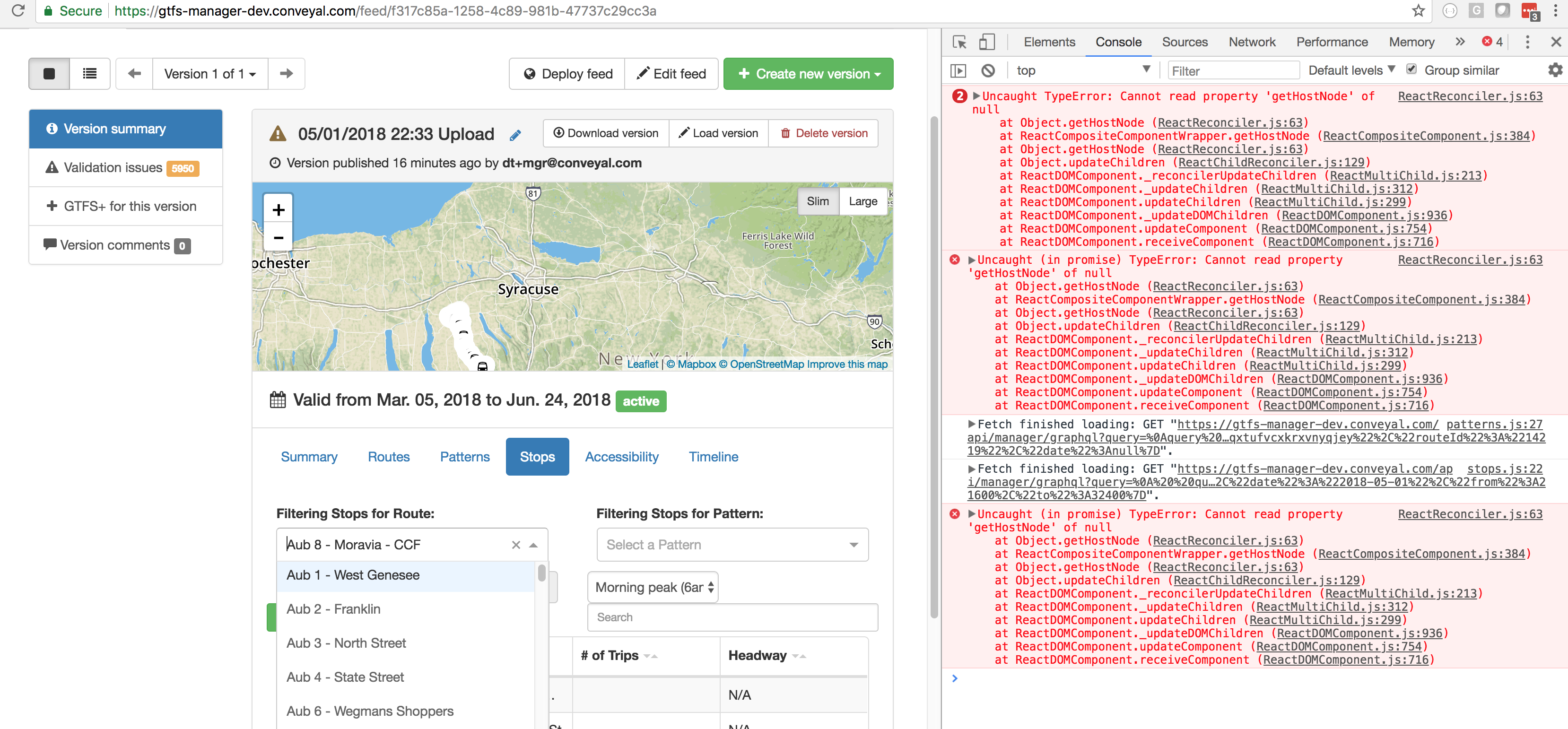The width and height of the screenshot is (1568, 729).
Task: Clear the selected route with the X
Action: [515, 545]
